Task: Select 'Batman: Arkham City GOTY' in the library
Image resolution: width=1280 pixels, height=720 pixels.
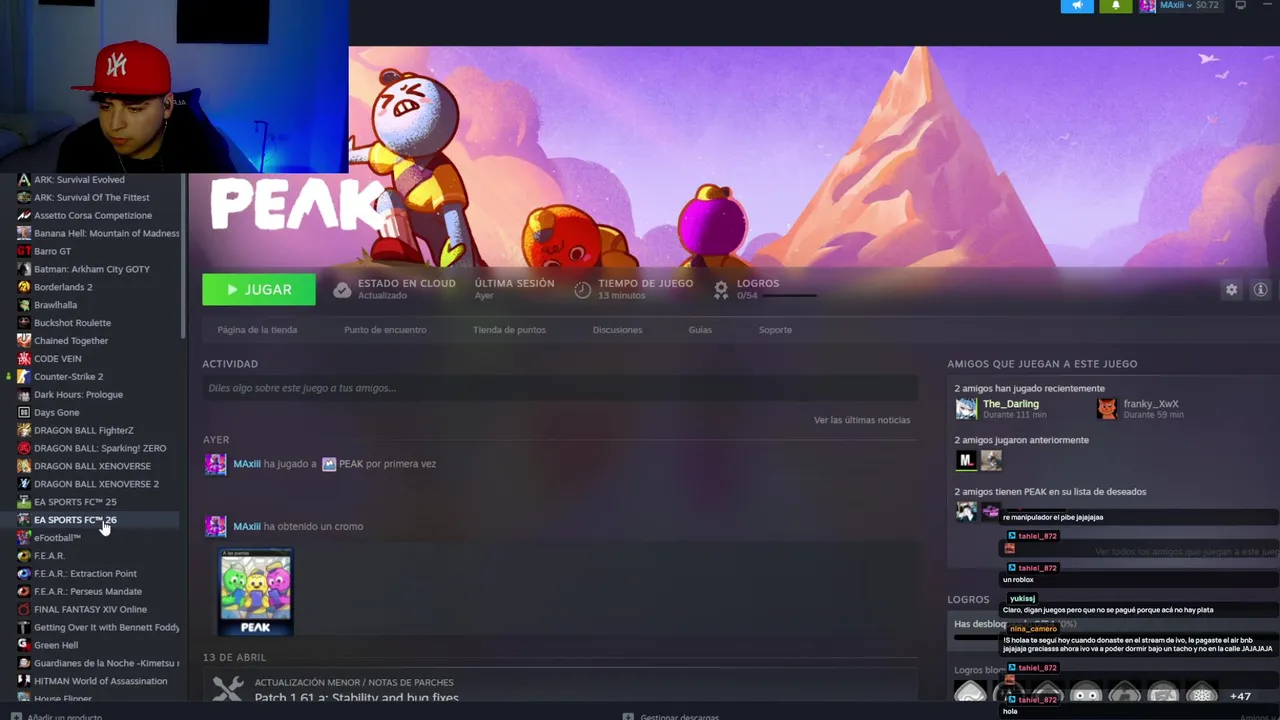Action: tap(90, 269)
